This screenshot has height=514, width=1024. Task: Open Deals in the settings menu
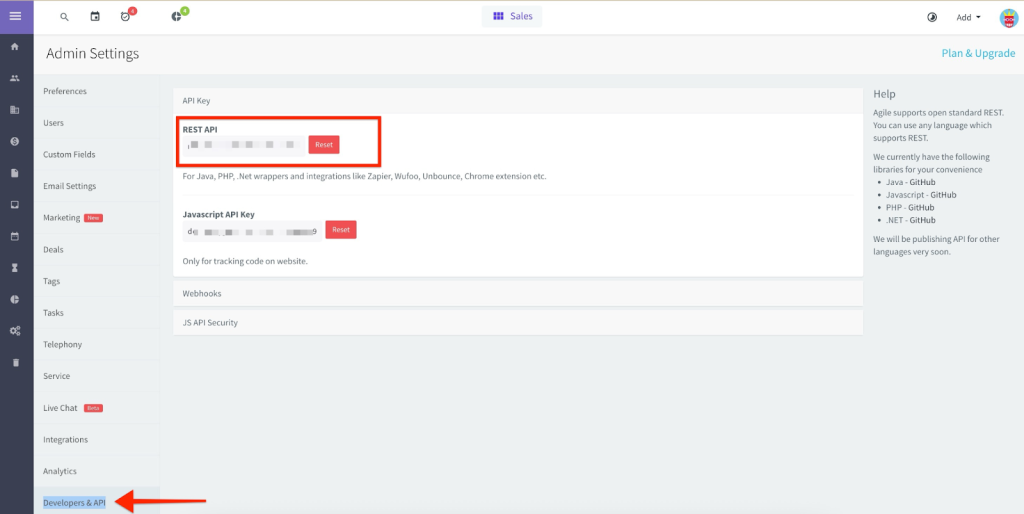tap(96, 249)
